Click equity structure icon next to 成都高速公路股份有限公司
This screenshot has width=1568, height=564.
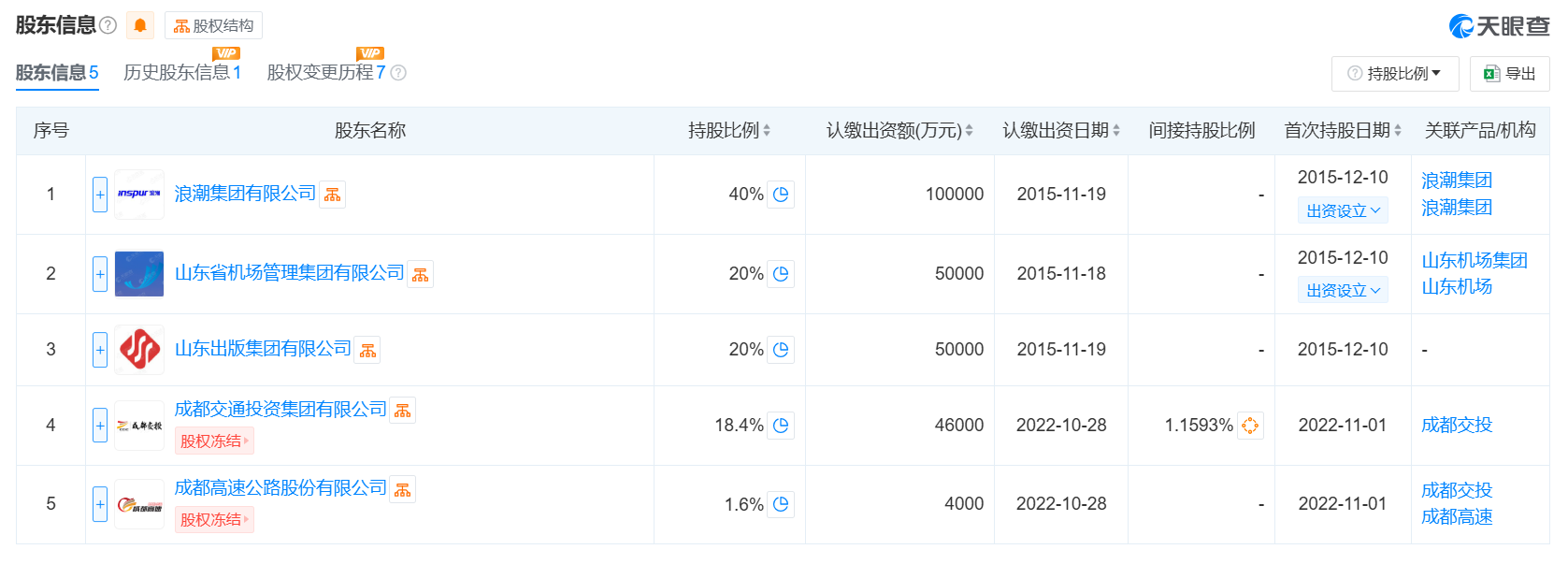(403, 490)
